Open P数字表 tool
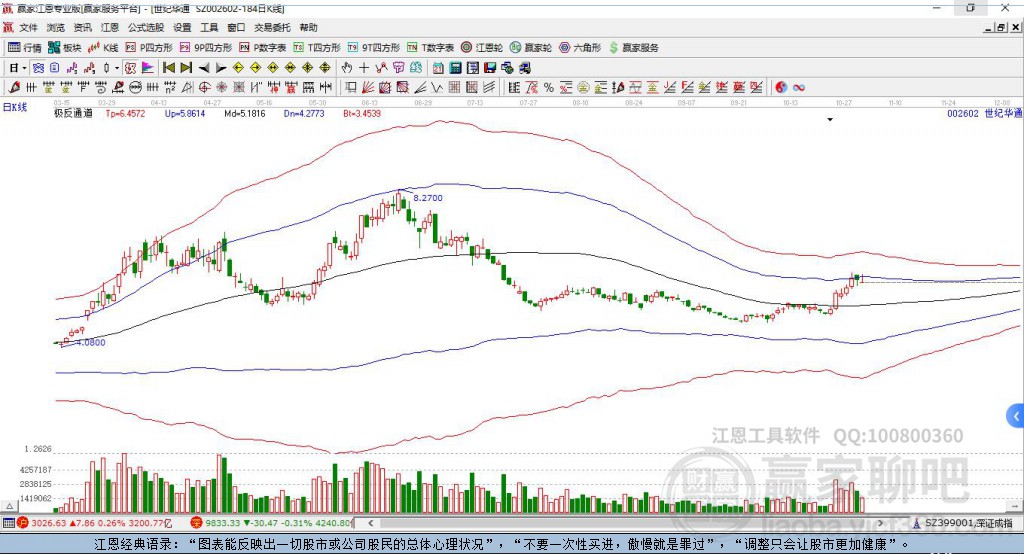1024x554 pixels. [263, 48]
